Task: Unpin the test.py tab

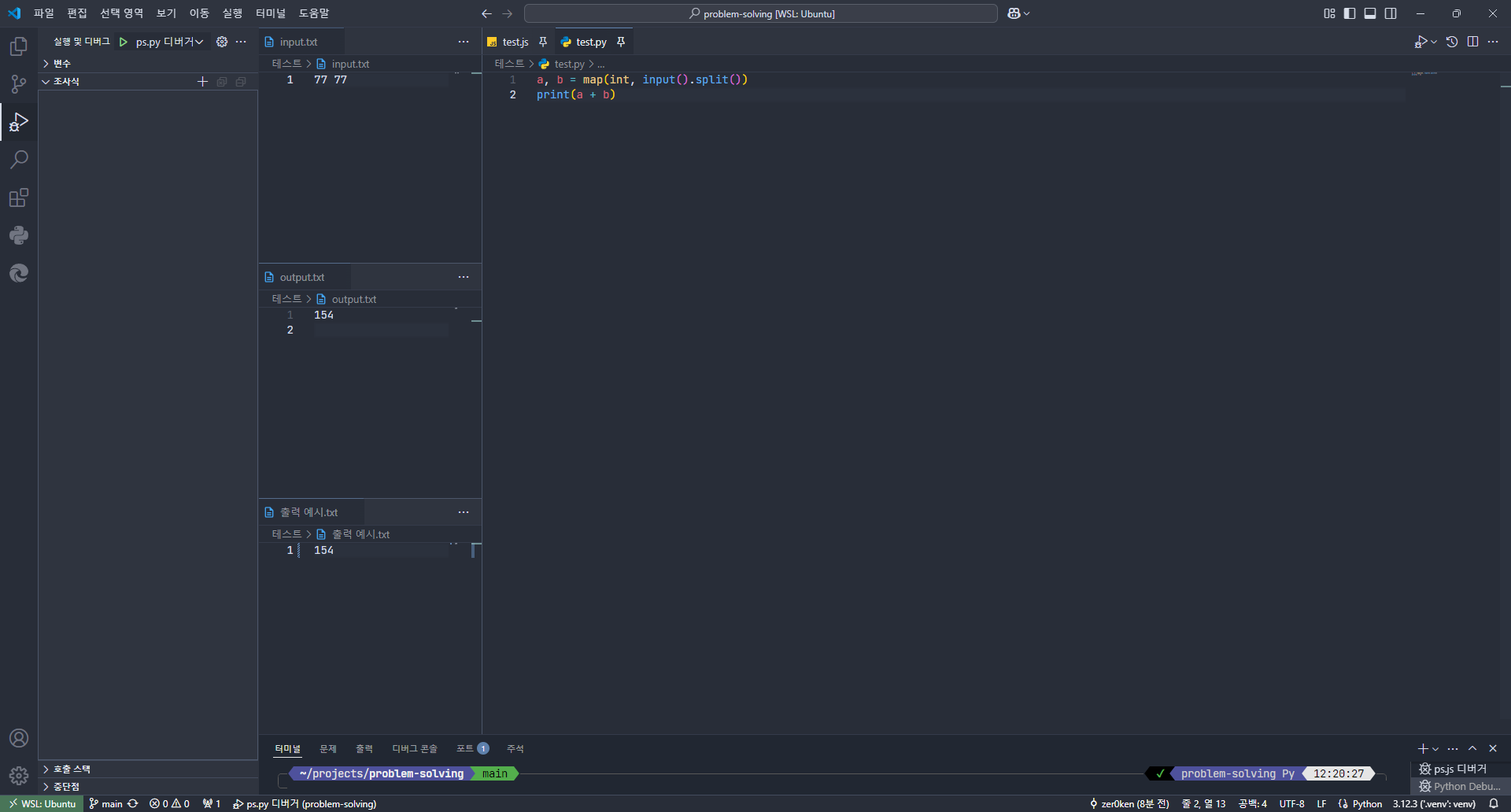Action: 621,42
